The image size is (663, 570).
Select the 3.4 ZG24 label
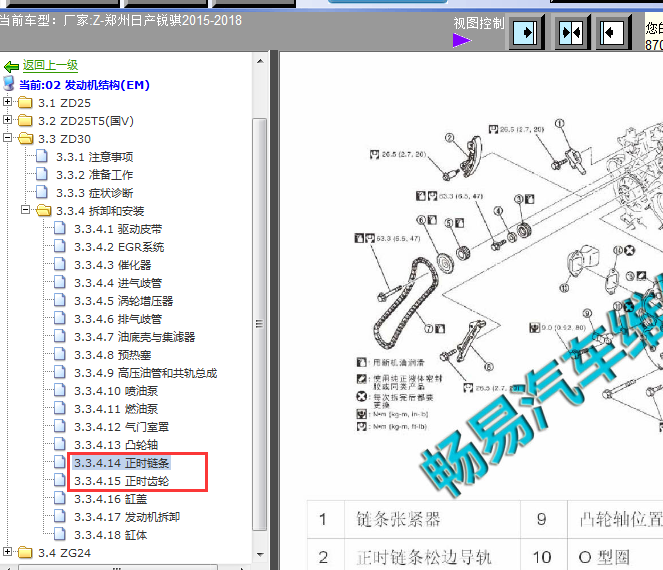(64, 553)
